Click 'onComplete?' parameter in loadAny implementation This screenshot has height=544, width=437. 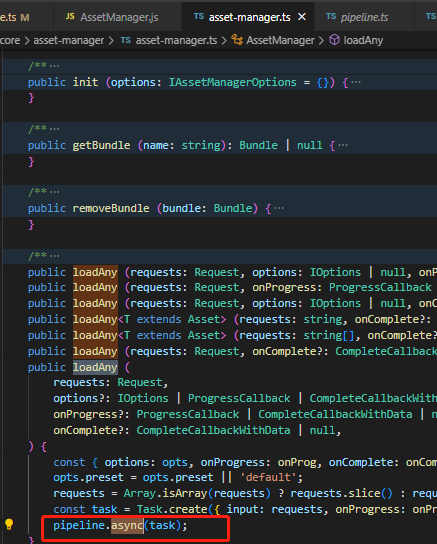(x=88, y=430)
